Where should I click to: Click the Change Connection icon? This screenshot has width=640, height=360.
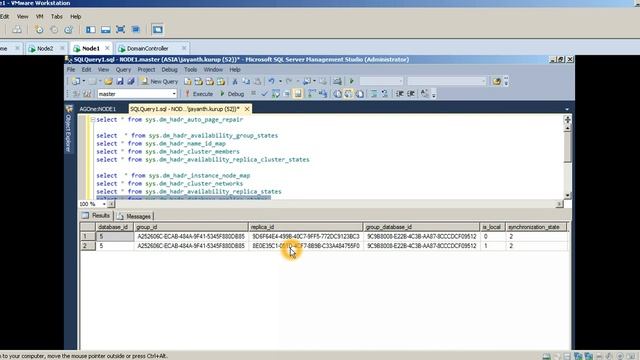point(87,94)
